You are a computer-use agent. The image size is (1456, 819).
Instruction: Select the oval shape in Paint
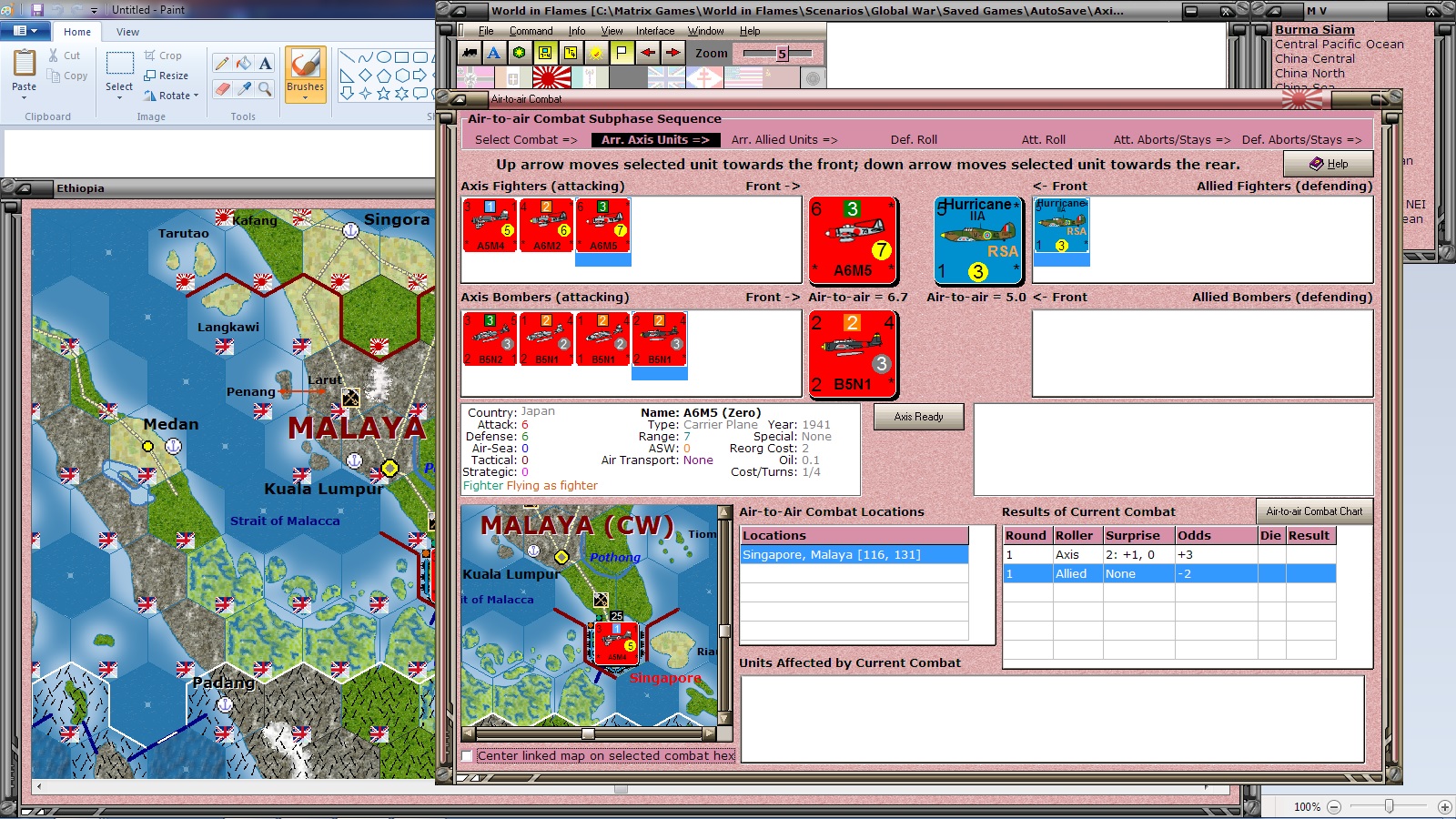[383, 57]
